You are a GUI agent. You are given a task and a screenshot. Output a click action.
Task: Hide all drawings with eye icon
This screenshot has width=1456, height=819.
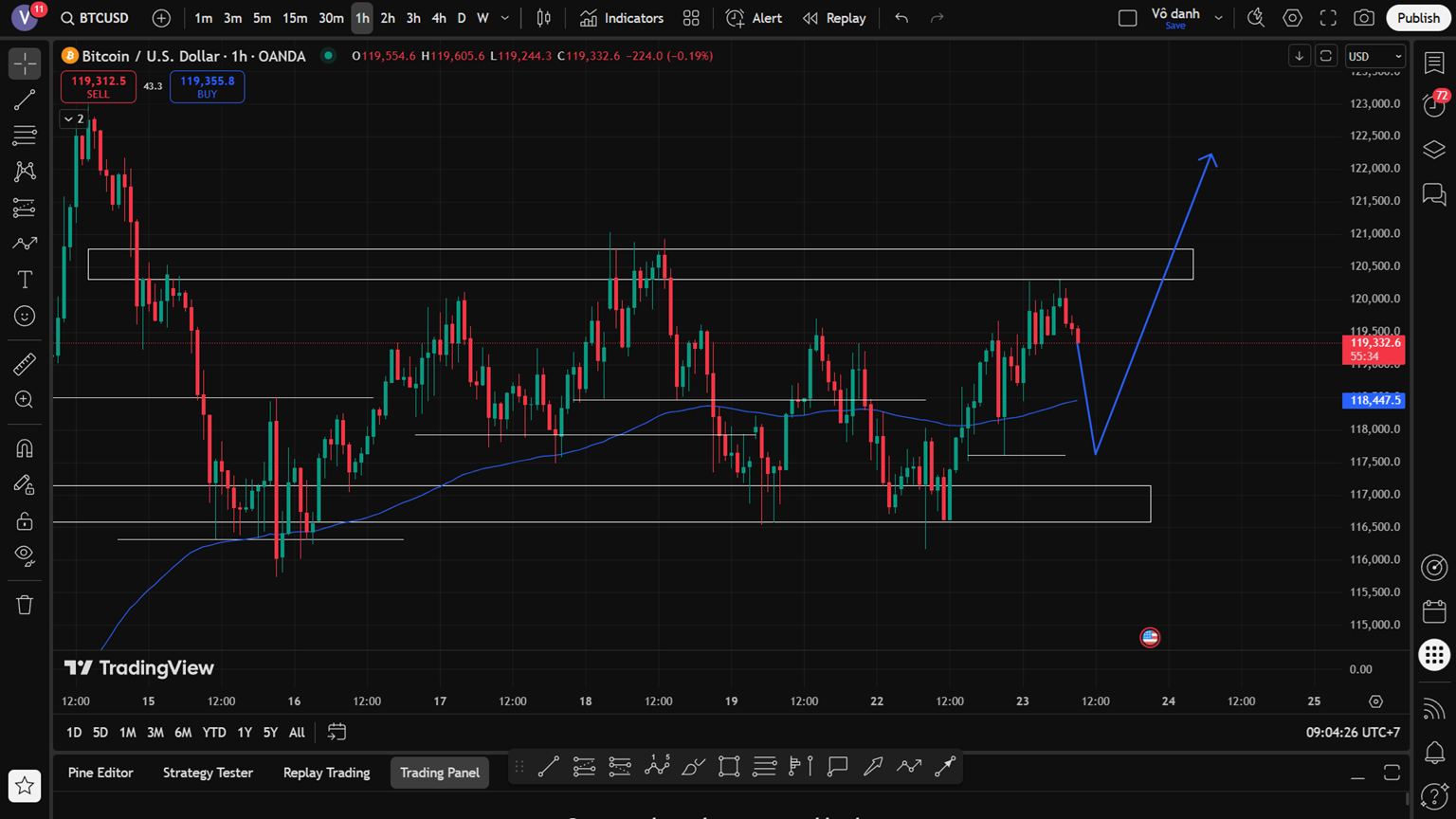pyautogui.click(x=25, y=555)
